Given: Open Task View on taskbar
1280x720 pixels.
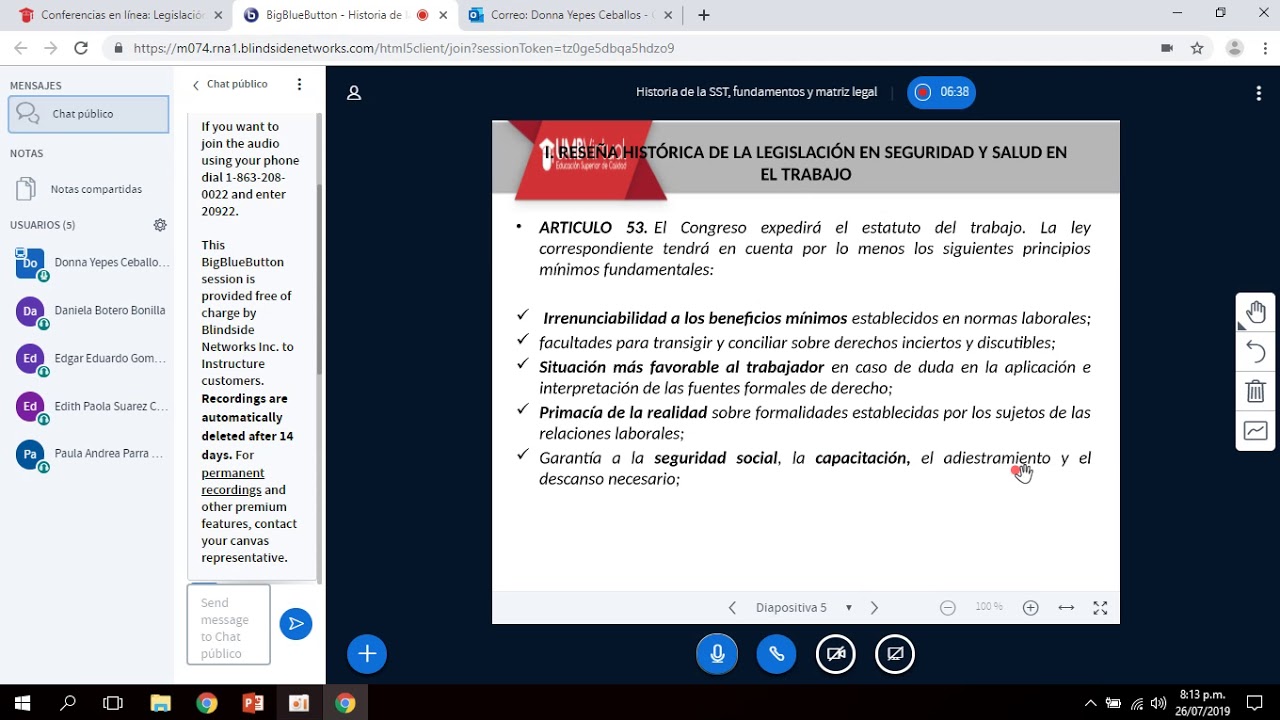Looking at the screenshot, I should (x=113, y=703).
